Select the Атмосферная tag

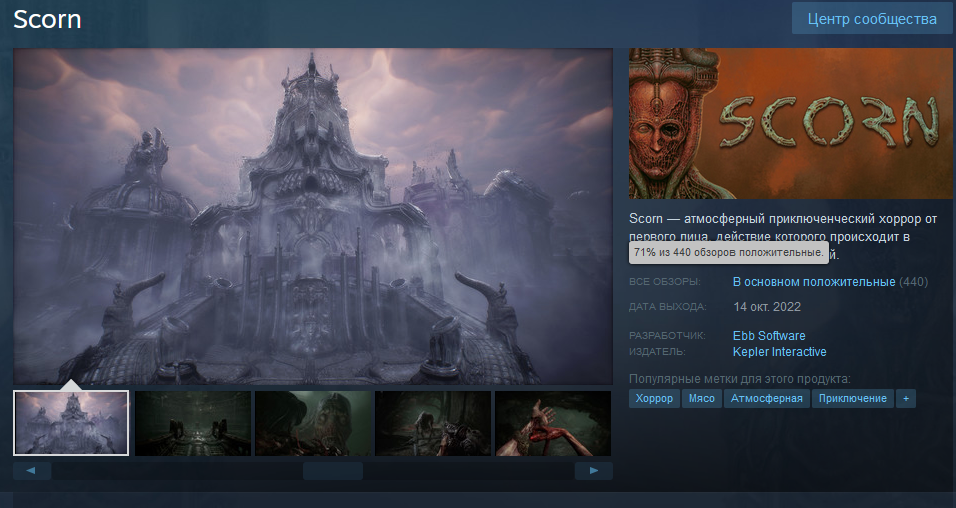tap(766, 398)
